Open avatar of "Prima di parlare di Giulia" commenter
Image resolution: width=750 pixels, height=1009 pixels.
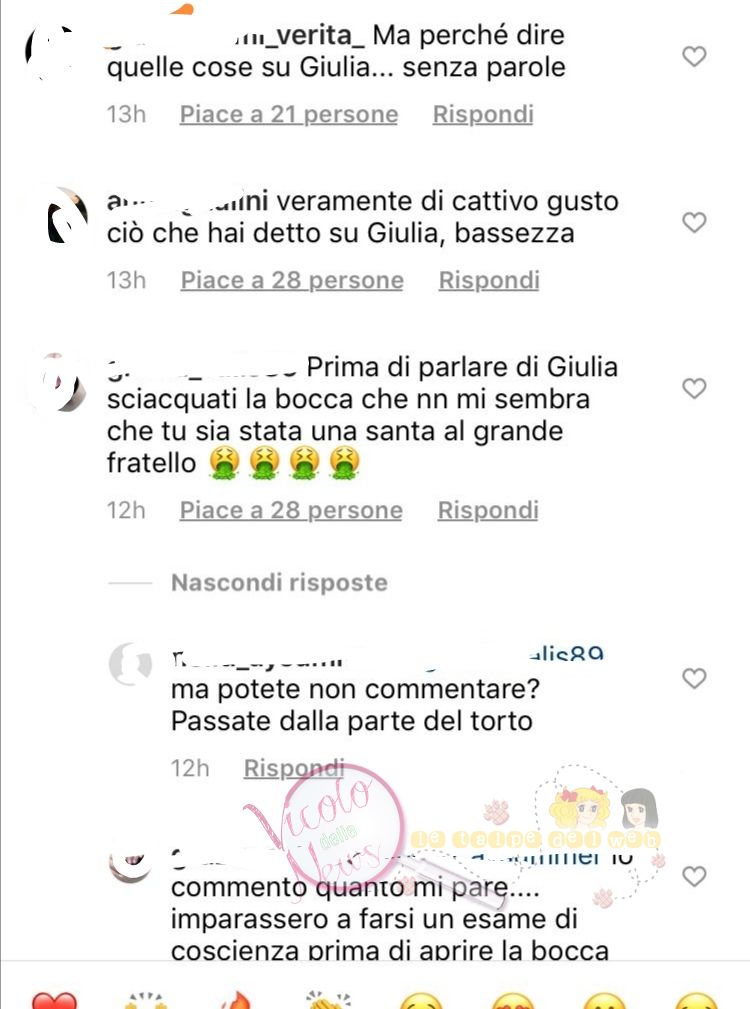(60, 382)
